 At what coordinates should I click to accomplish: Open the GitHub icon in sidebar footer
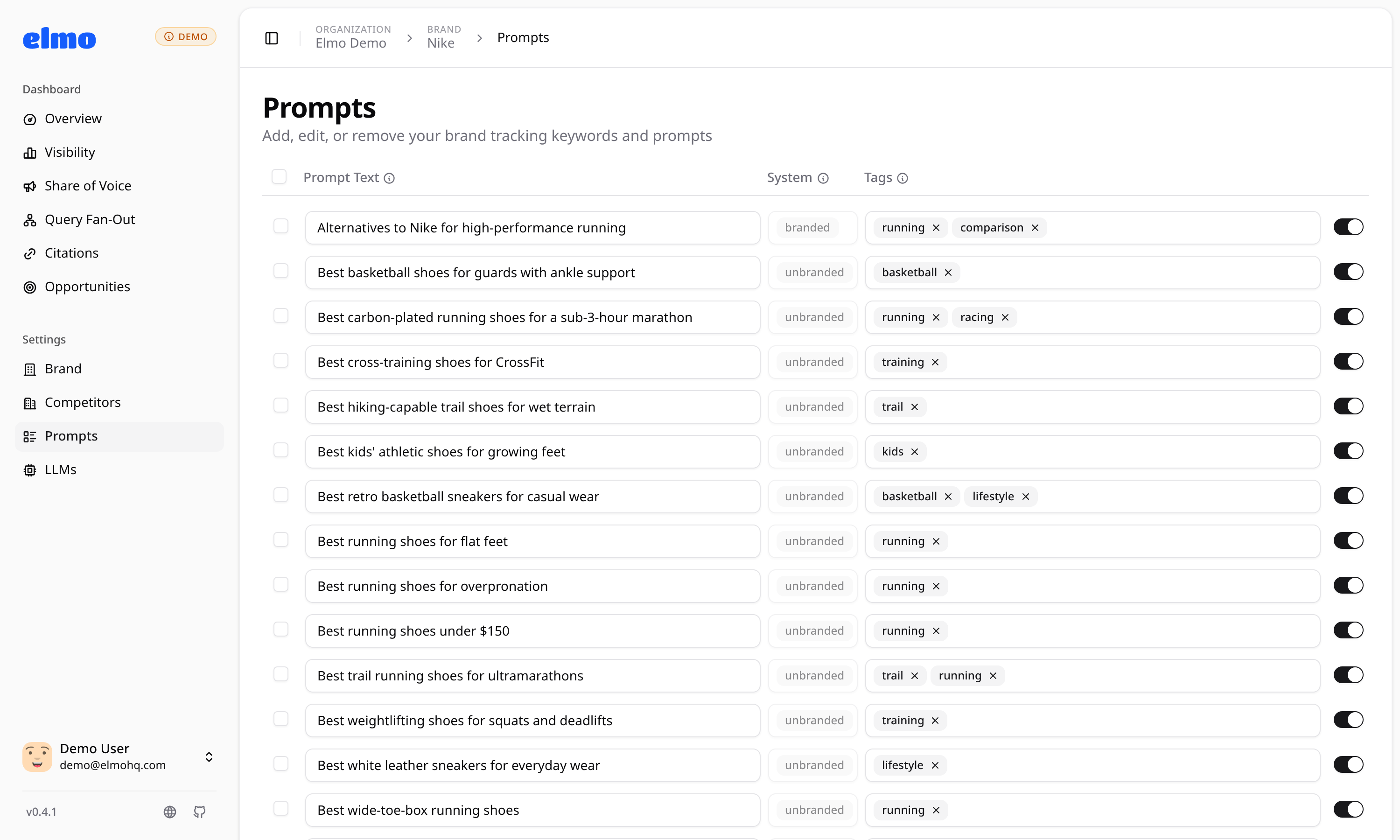tap(200, 812)
